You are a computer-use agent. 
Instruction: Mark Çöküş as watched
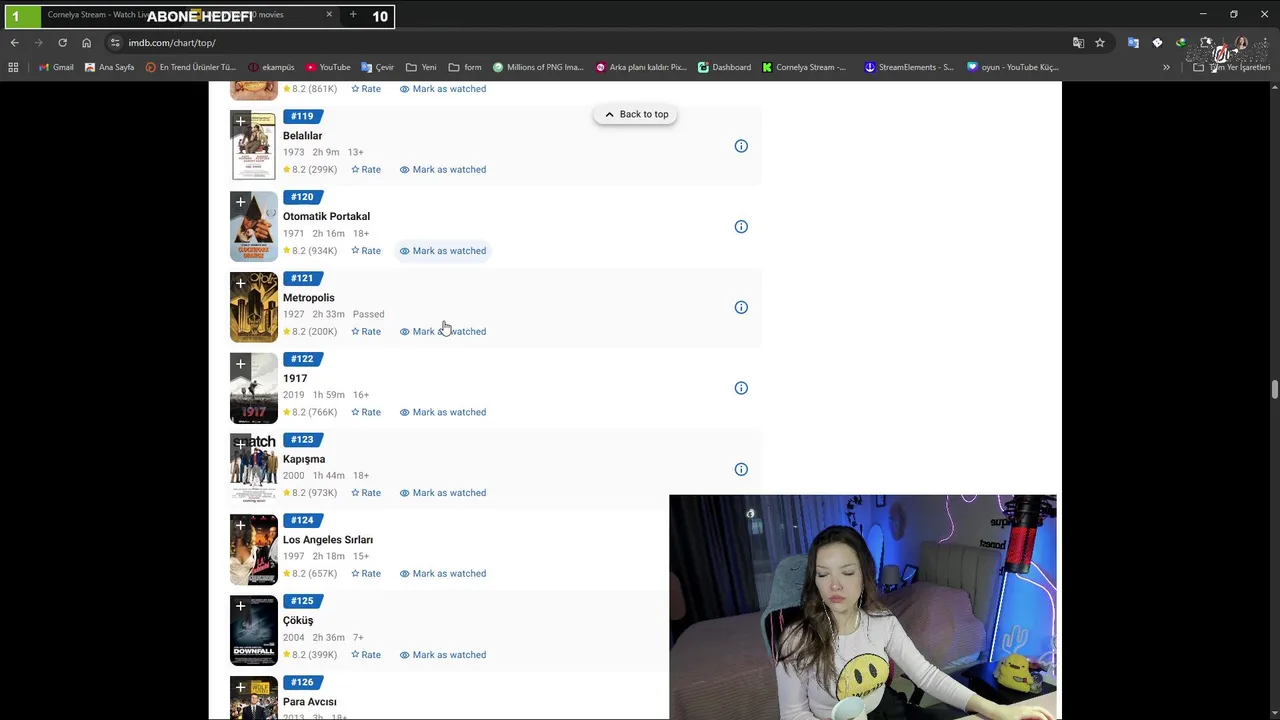[x=443, y=655]
